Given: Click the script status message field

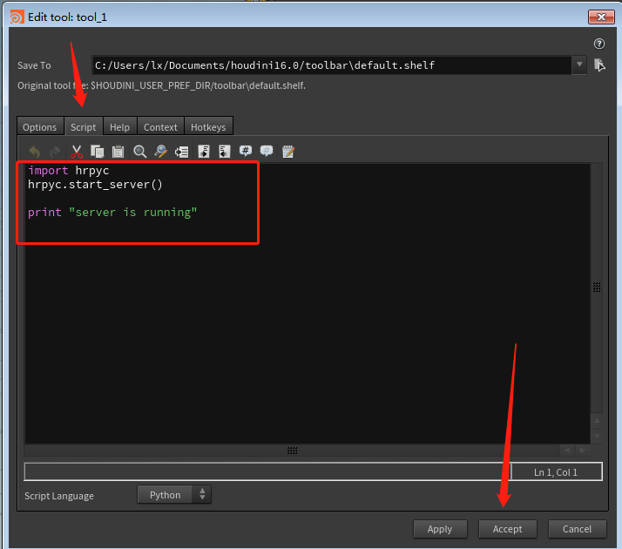Looking at the screenshot, I should pos(267,472).
